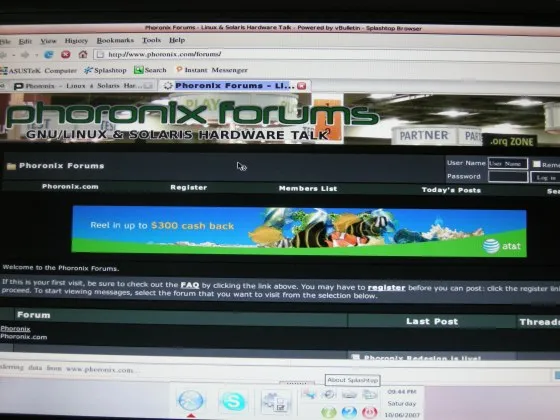Open the gear configuration dock icon
Screen dimensions: 560x420
(x=275, y=402)
